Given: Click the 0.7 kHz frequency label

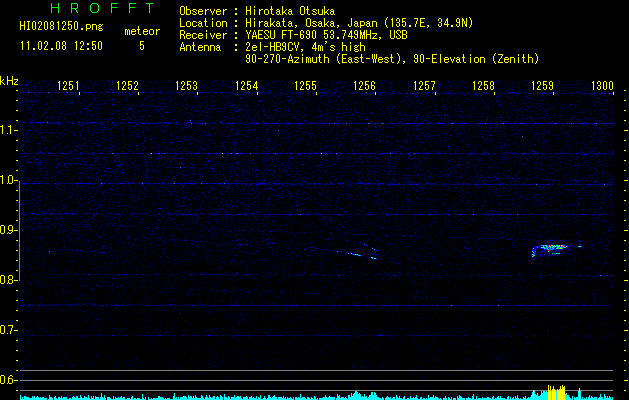Looking at the screenshot, I should [8, 330].
